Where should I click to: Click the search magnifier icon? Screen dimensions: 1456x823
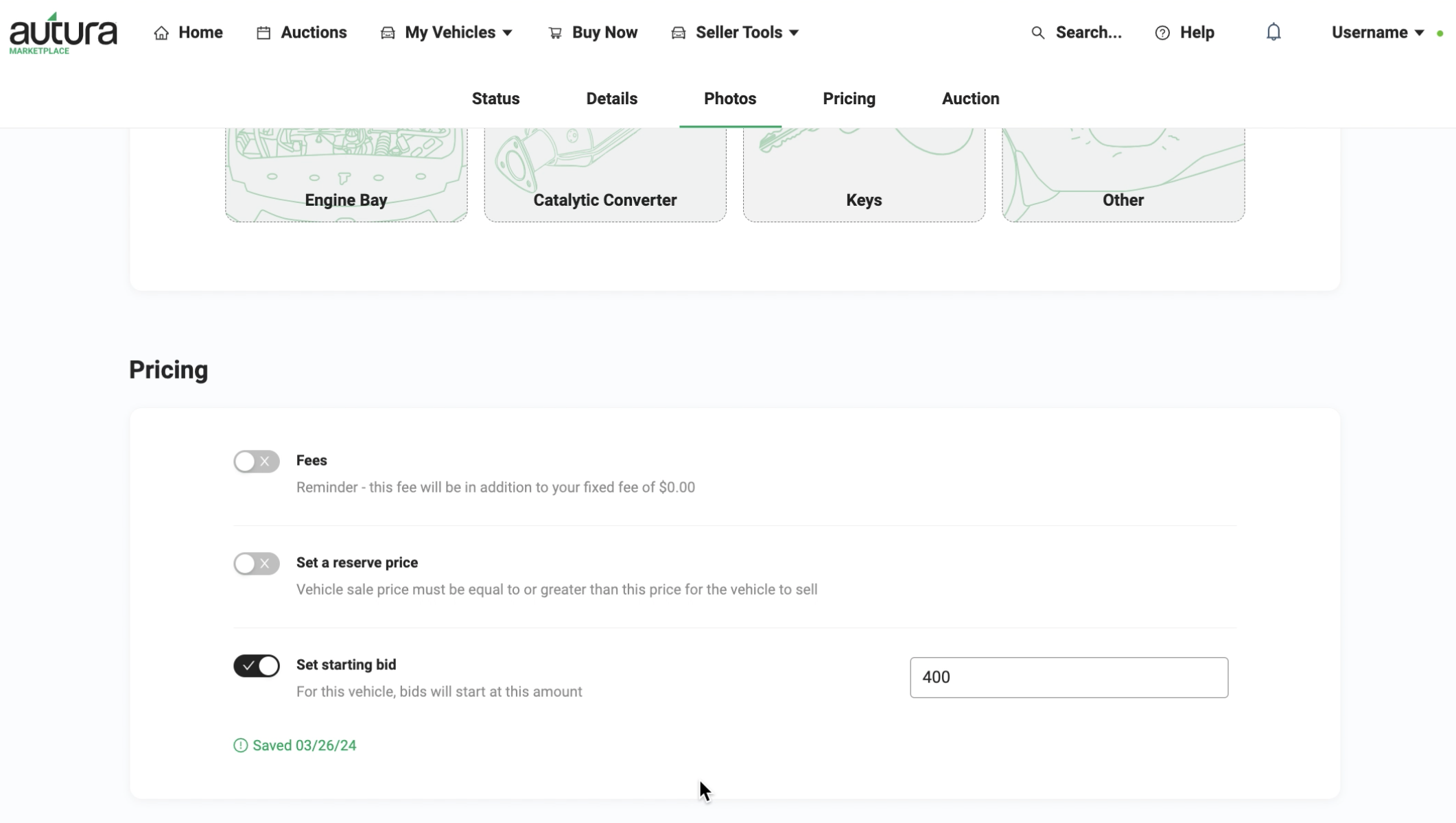[1038, 33]
